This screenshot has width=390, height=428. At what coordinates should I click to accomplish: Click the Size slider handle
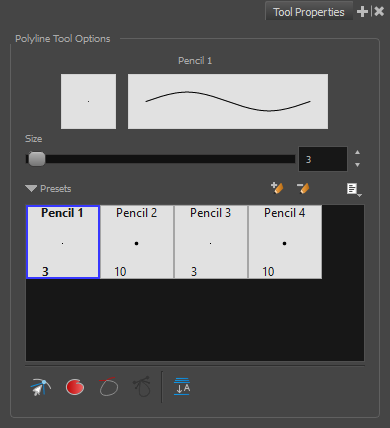37,159
